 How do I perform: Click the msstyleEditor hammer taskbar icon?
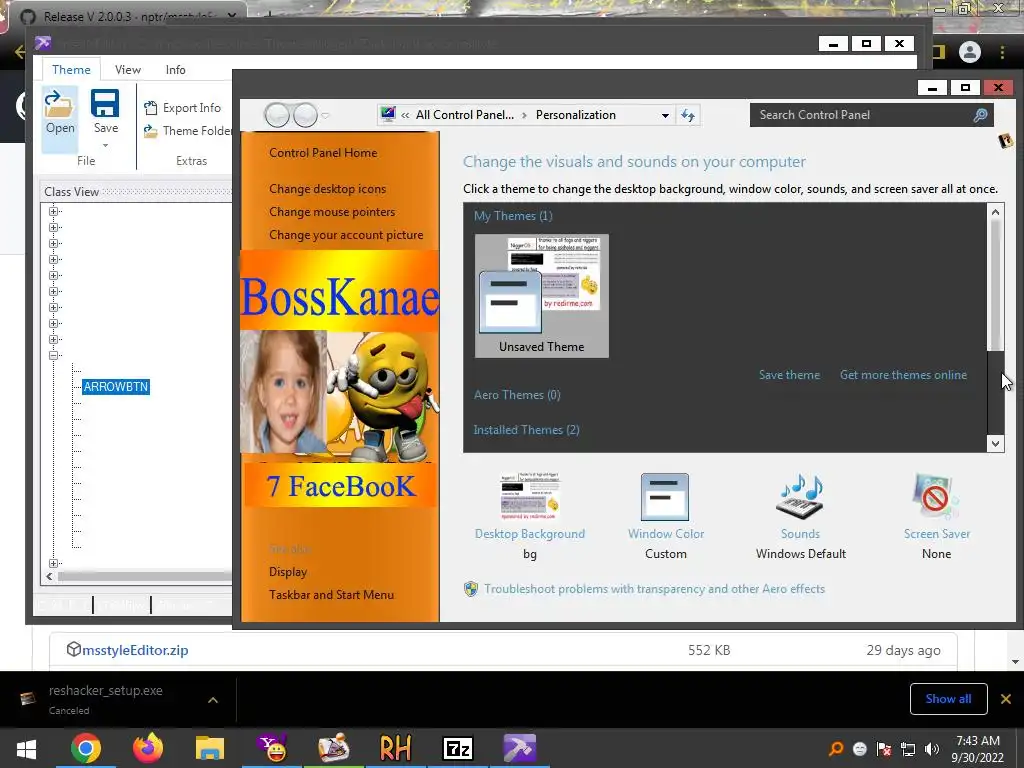point(520,748)
